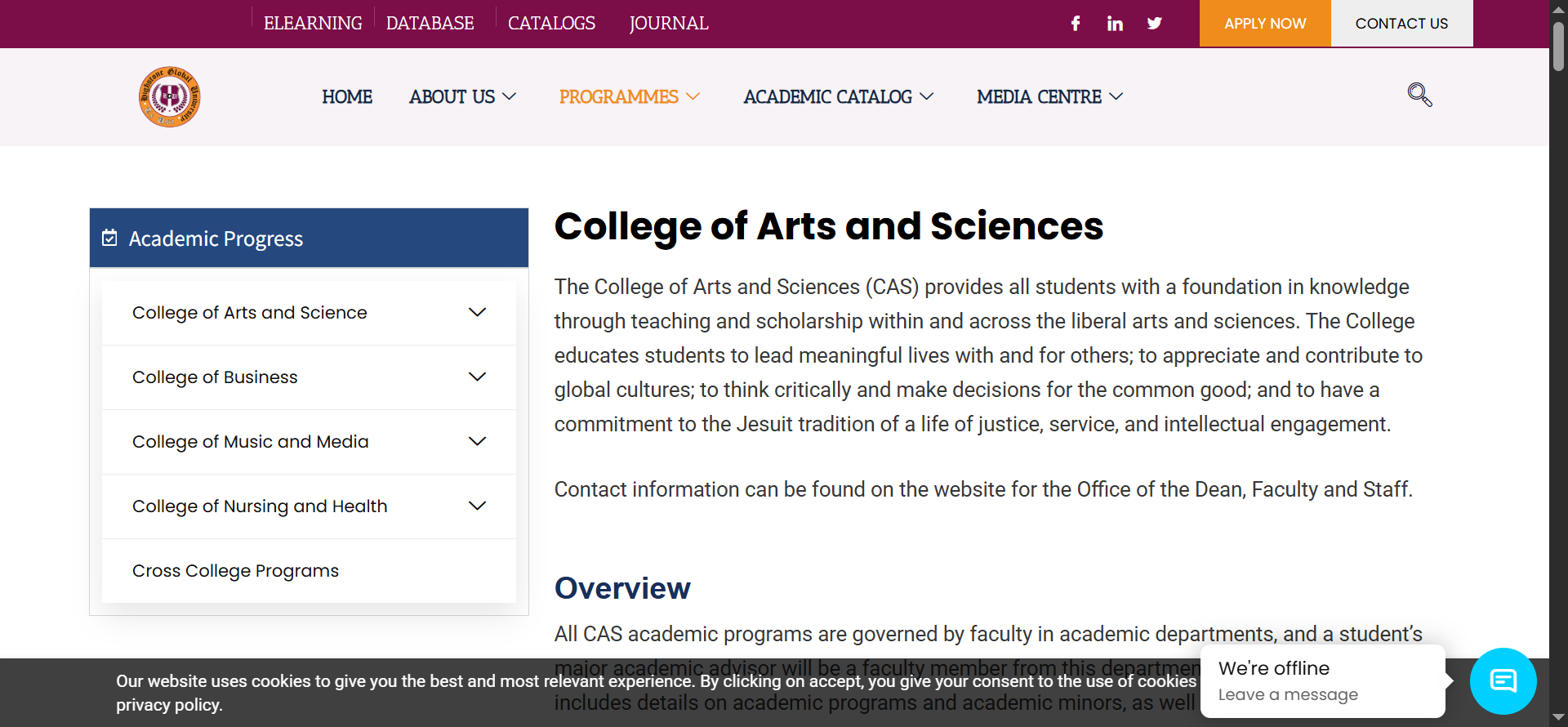Click the university crest logo
The width and height of the screenshot is (1568, 727).
point(170,97)
